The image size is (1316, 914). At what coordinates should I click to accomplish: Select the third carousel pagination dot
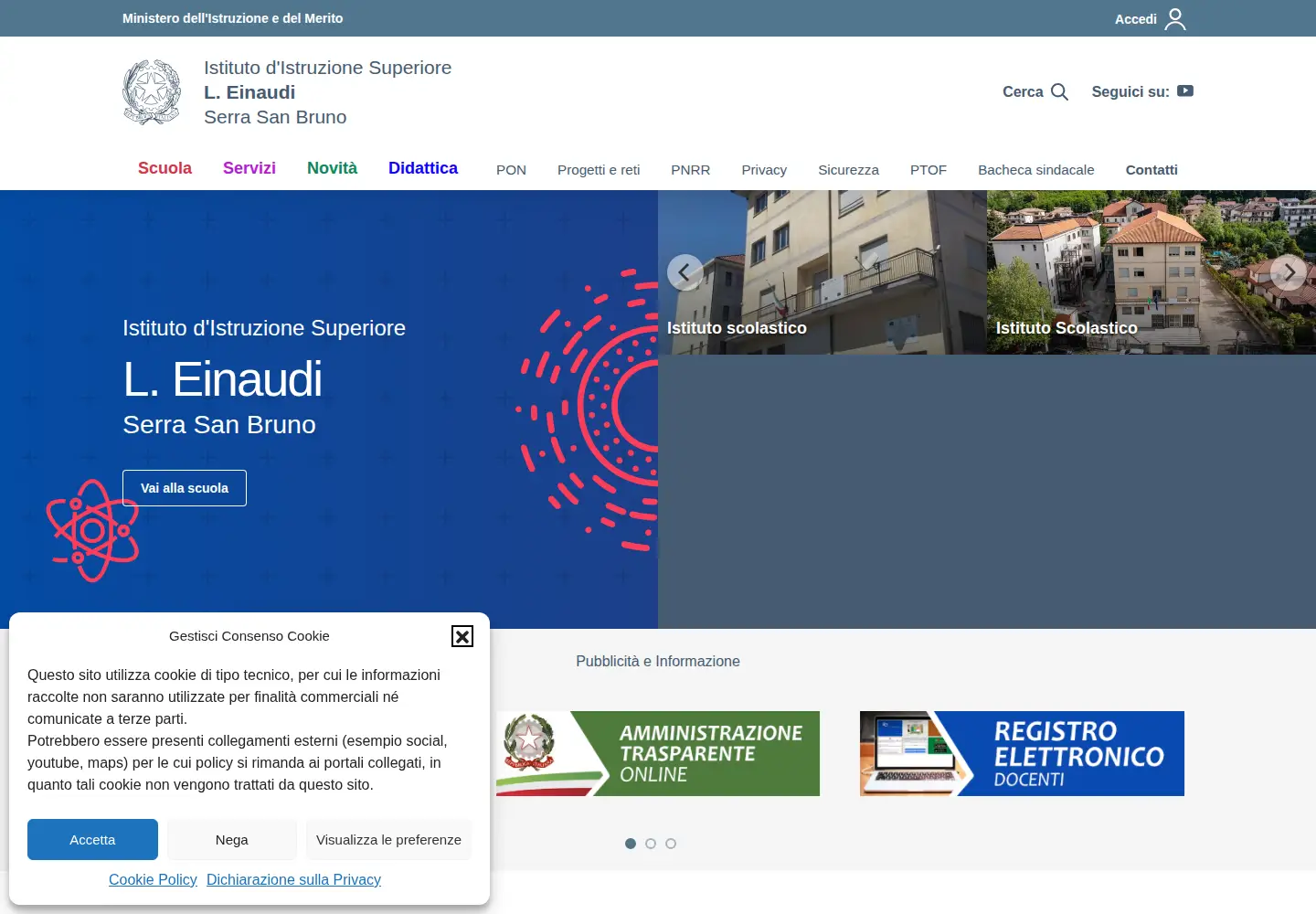[x=671, y=844]
